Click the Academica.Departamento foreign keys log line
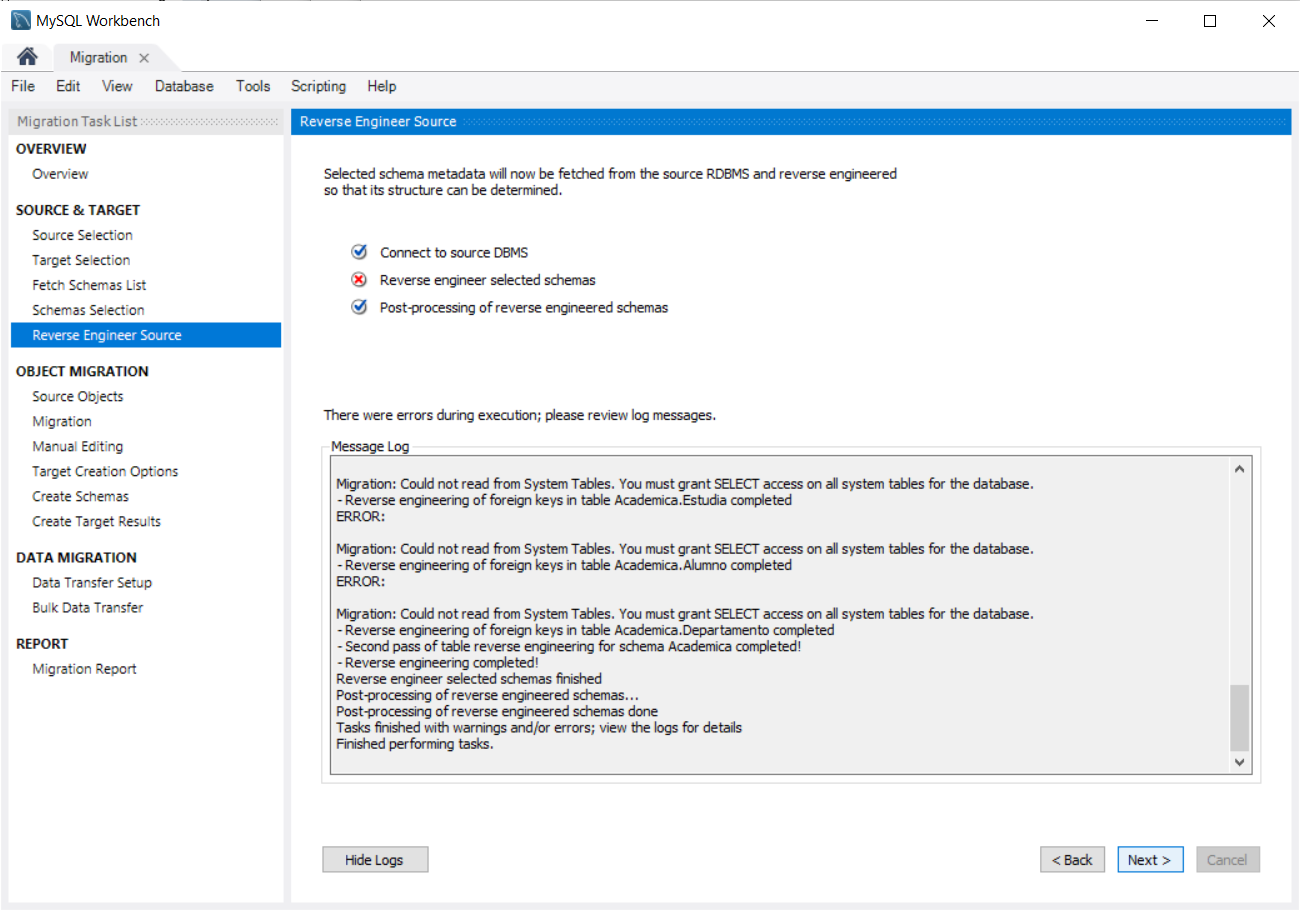1300x910 pixels. pos(585,630)
